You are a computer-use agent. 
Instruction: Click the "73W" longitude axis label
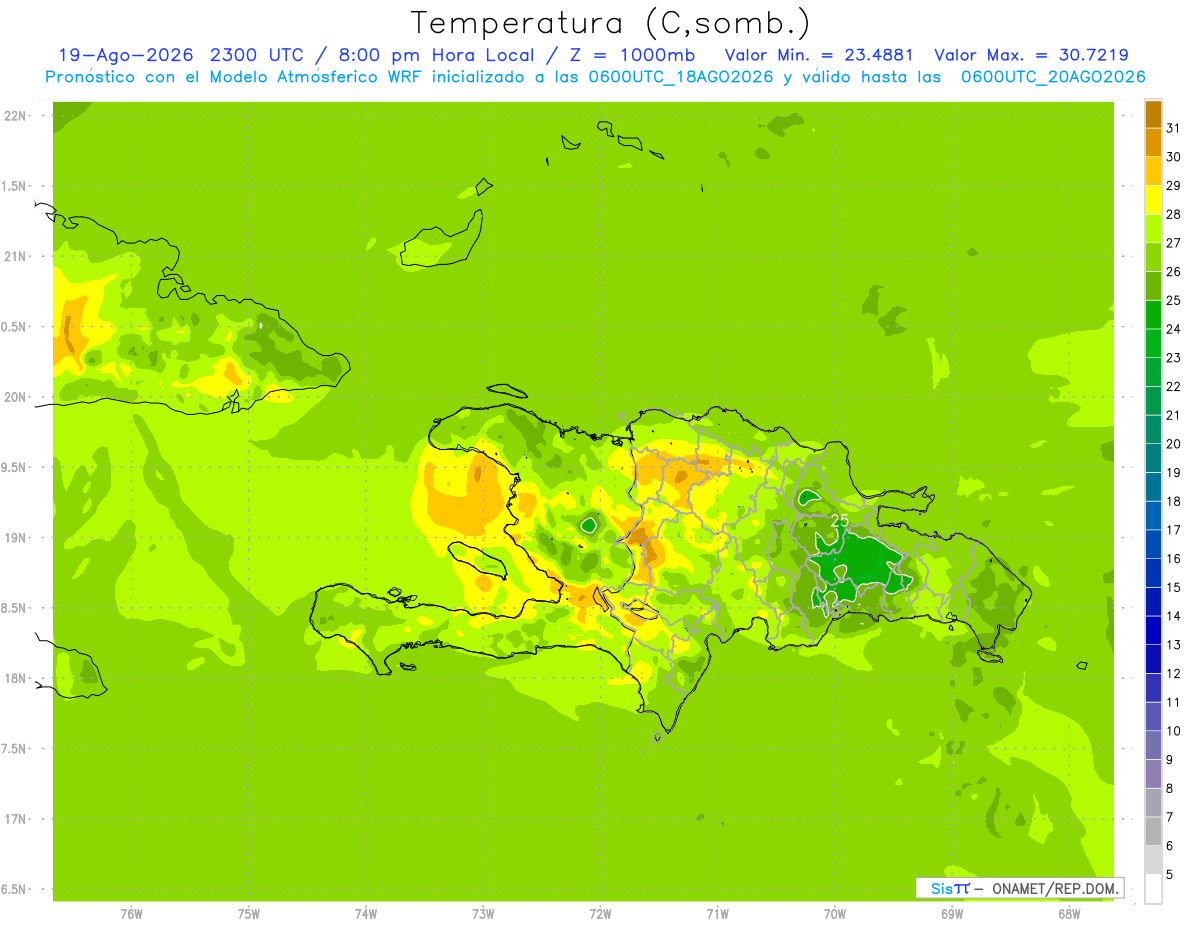pyautogui.click(x=483, y=913)
